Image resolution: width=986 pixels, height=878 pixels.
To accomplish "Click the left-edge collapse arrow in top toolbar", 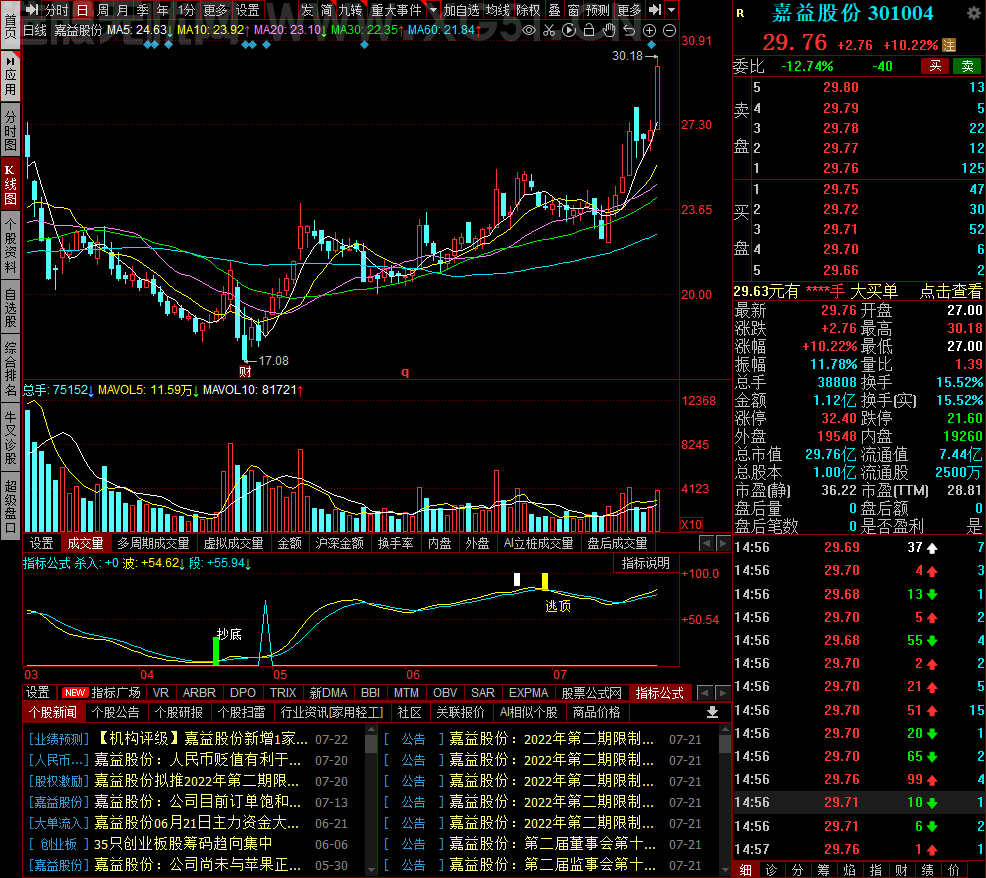I will point(32,10).
